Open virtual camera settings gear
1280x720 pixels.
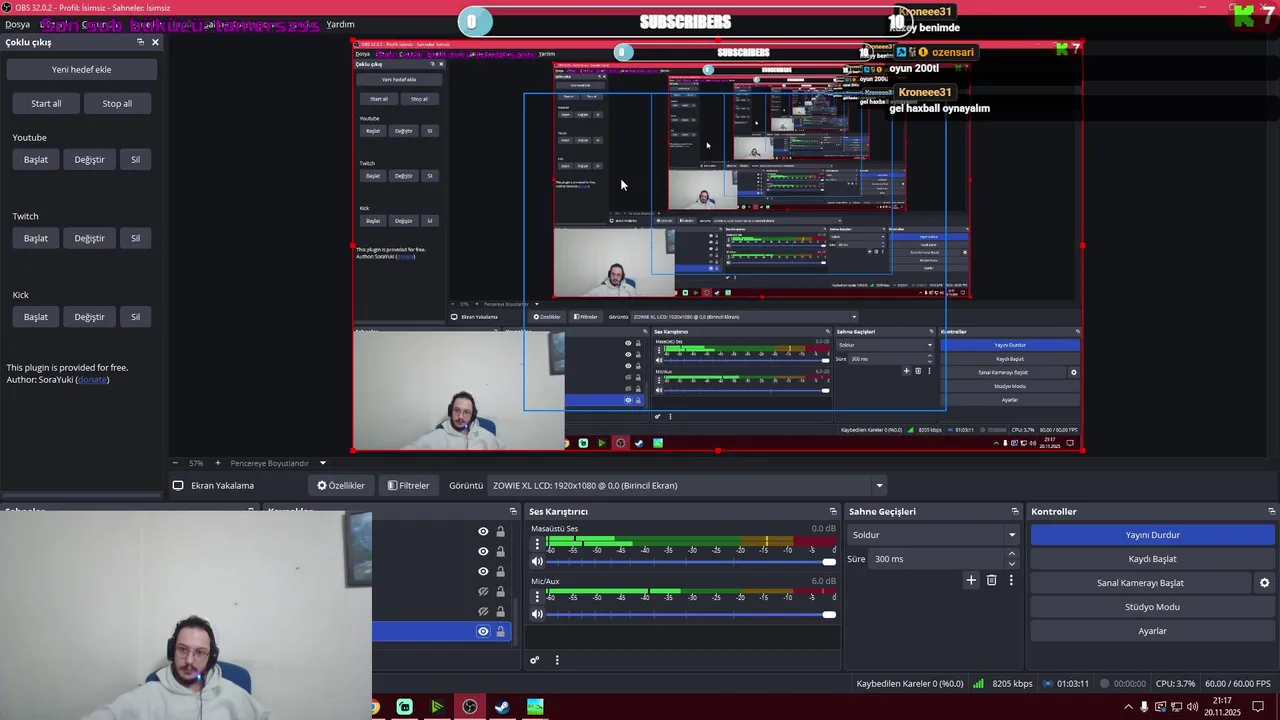1264,583
